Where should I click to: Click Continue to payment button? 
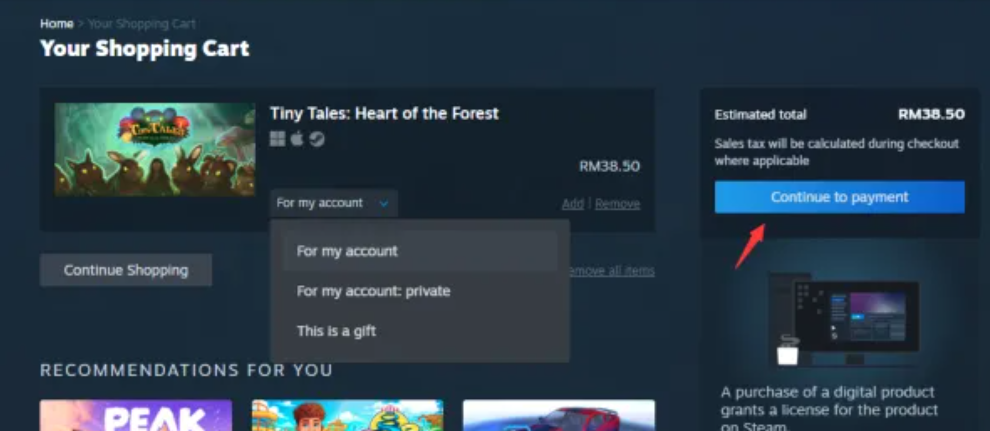pyautogui.click(x=839, y=197)
